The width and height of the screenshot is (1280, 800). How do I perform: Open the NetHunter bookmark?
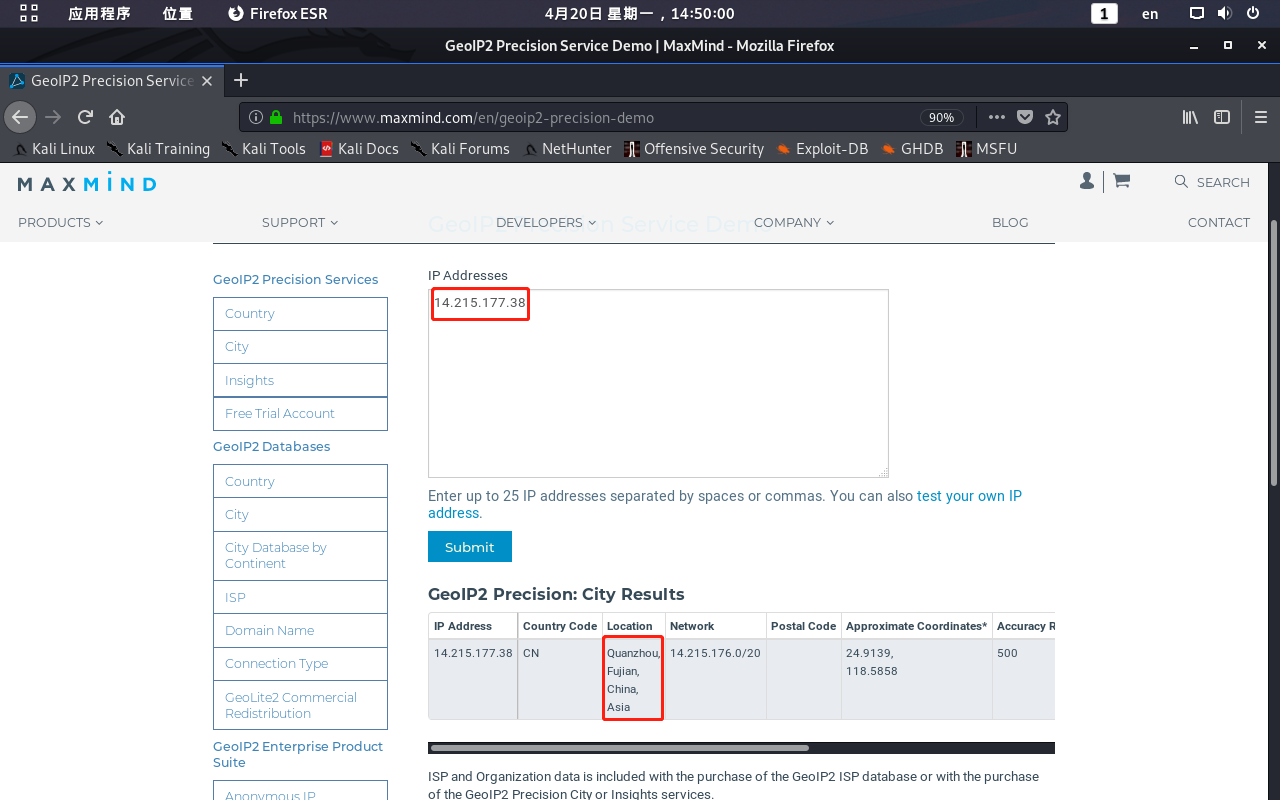568,149
